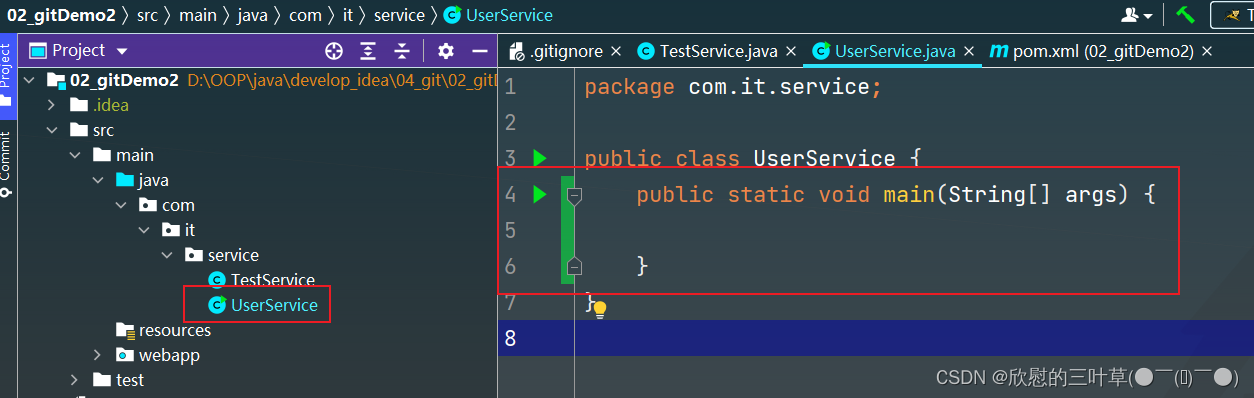
Task: Select the webapp folder in tree
Action: [170, 355]
